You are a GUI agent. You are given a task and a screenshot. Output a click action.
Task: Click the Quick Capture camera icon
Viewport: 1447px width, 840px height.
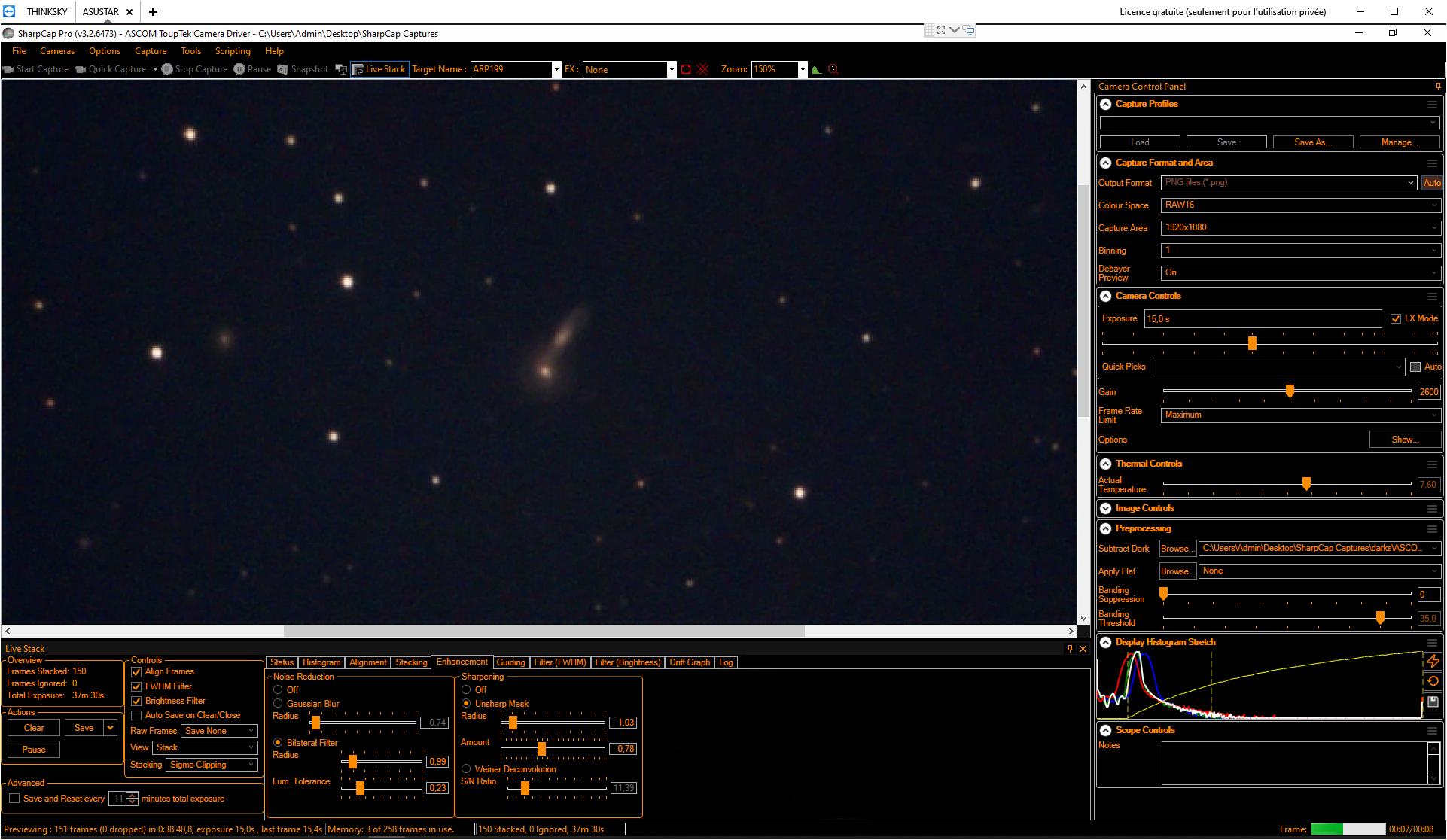click(x=81, y=69)
